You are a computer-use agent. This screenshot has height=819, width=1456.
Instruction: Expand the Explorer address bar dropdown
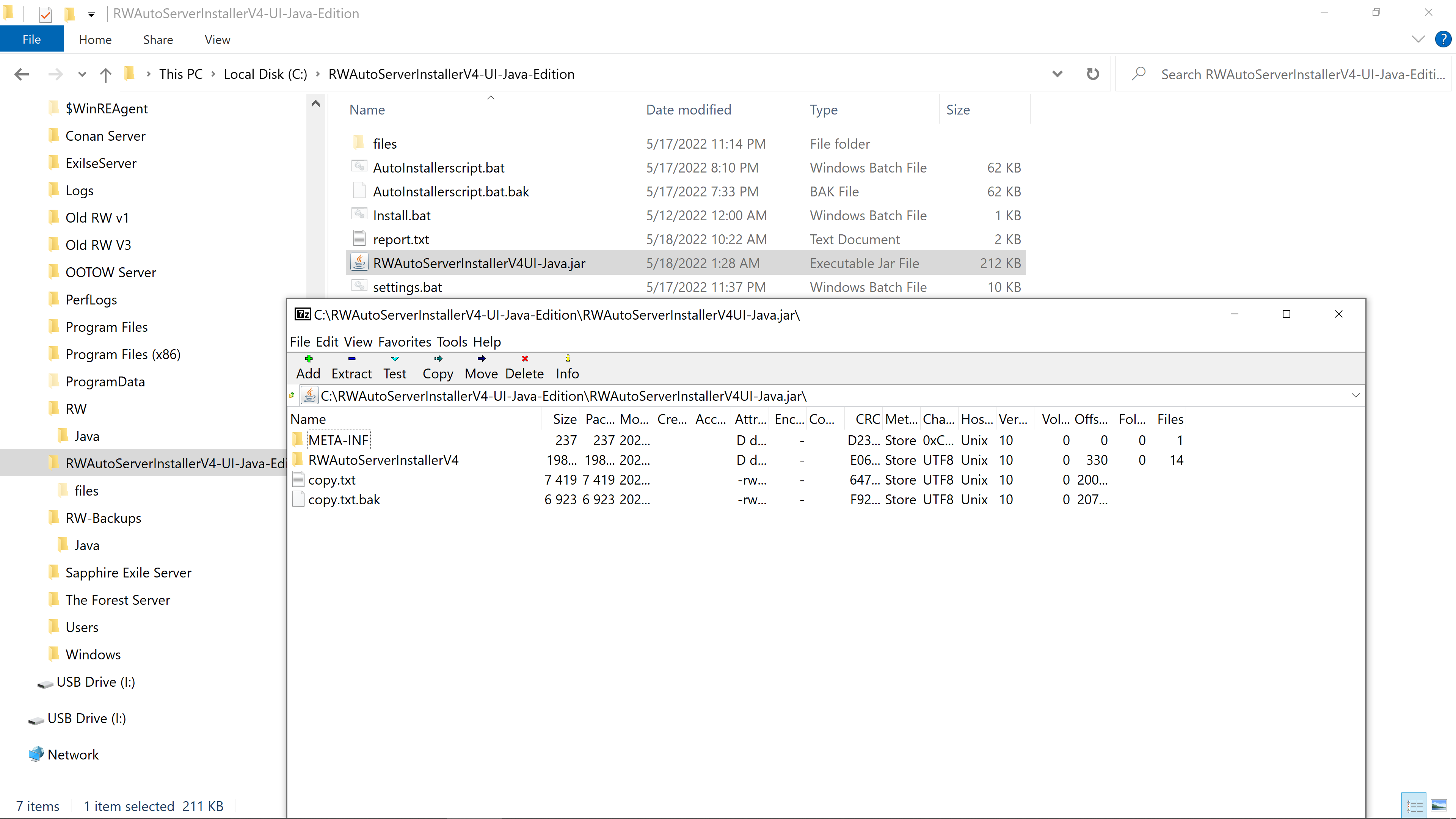(1057, 74)
